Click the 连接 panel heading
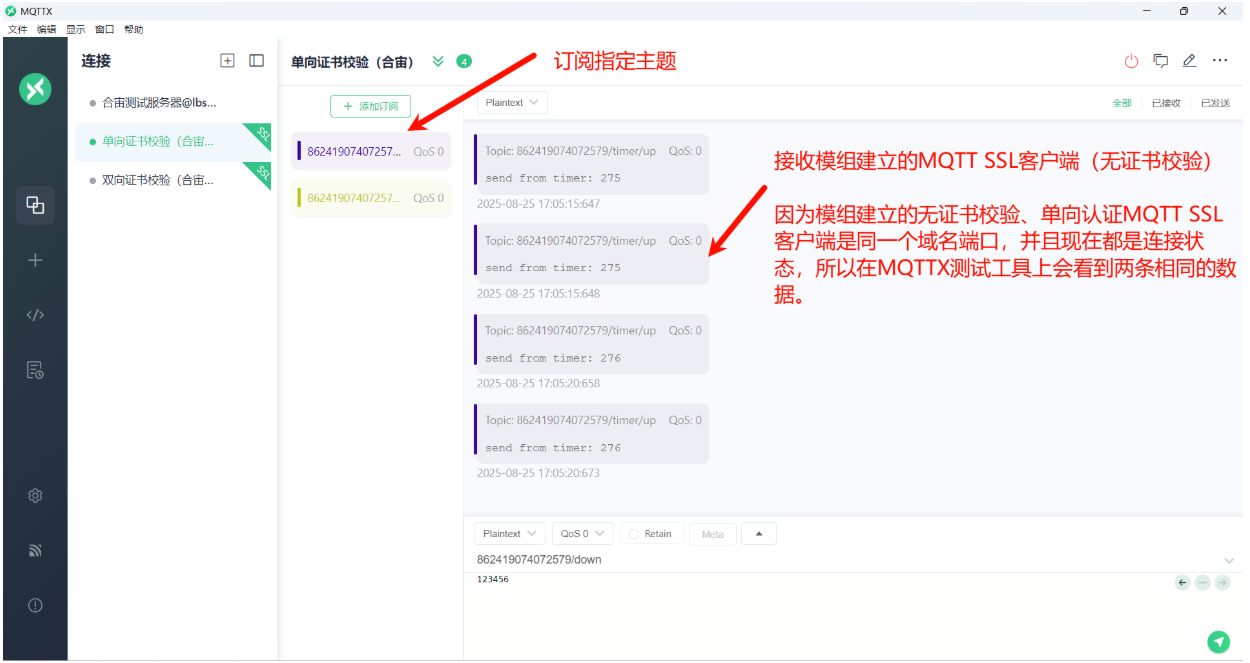This screenshot has height=663, width=1250. point(96,61)
